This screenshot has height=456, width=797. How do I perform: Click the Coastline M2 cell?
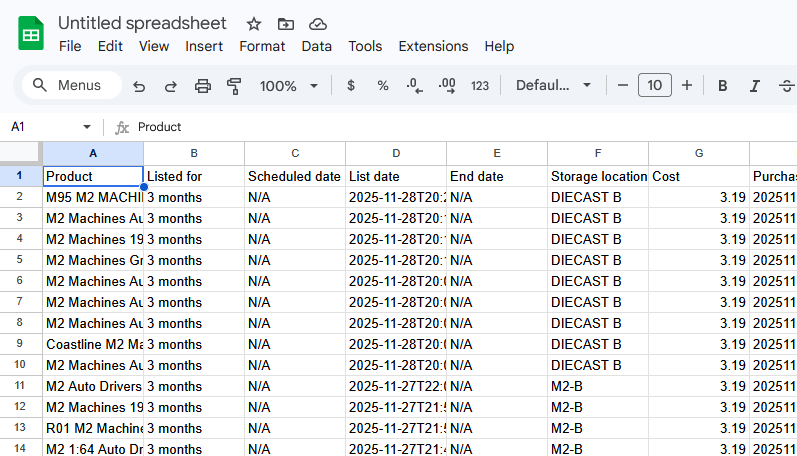(x=93, y=344)
